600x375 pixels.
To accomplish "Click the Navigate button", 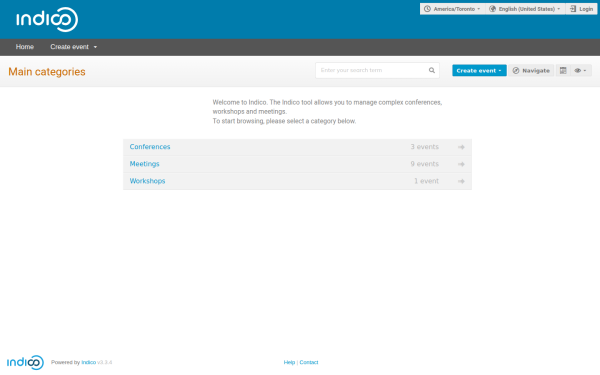I will (531, 70).
